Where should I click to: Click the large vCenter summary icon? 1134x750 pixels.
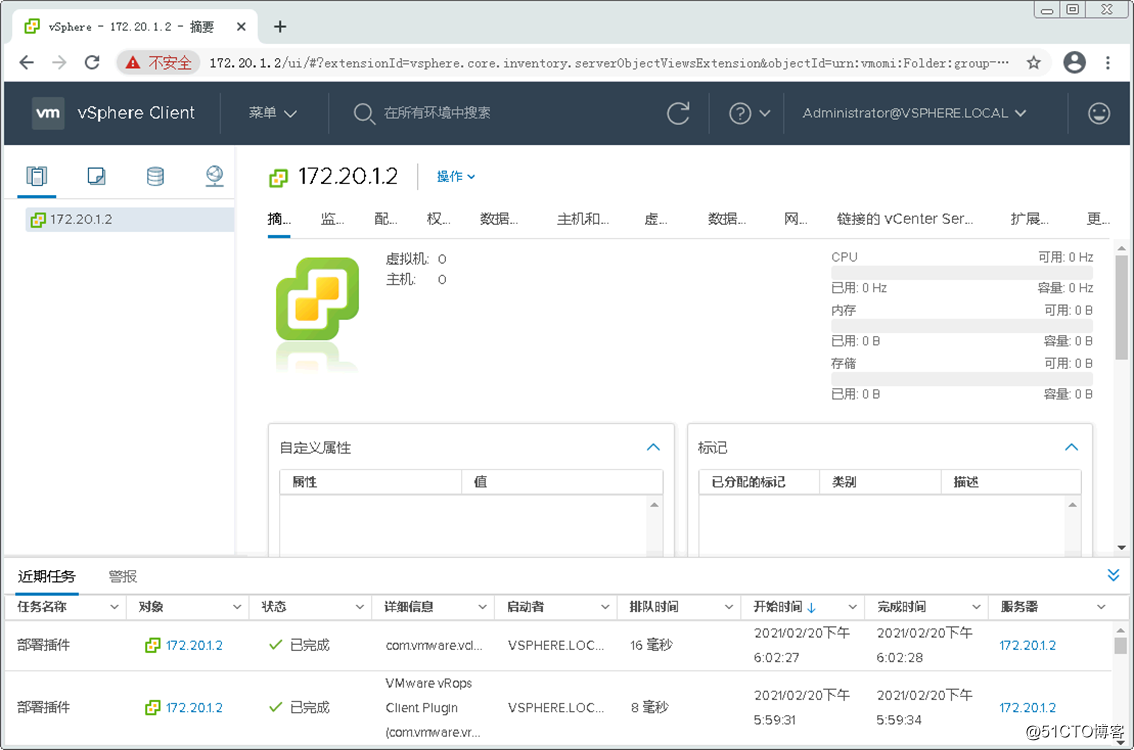click(317, 298)
